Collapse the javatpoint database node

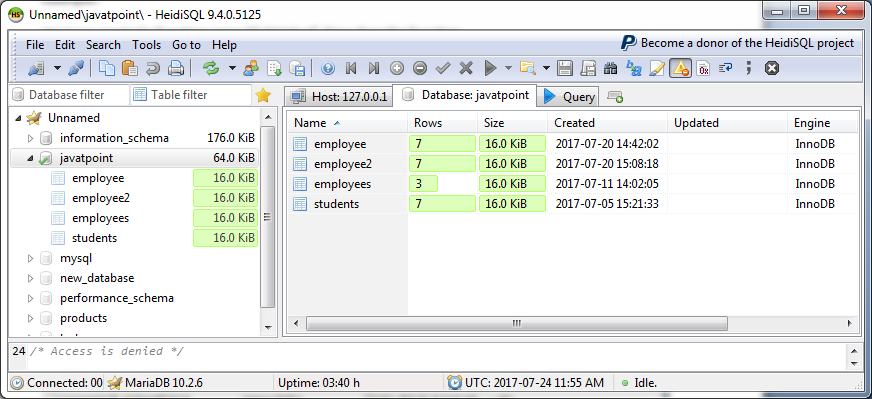pyautogui.click(x=31, y=158)
